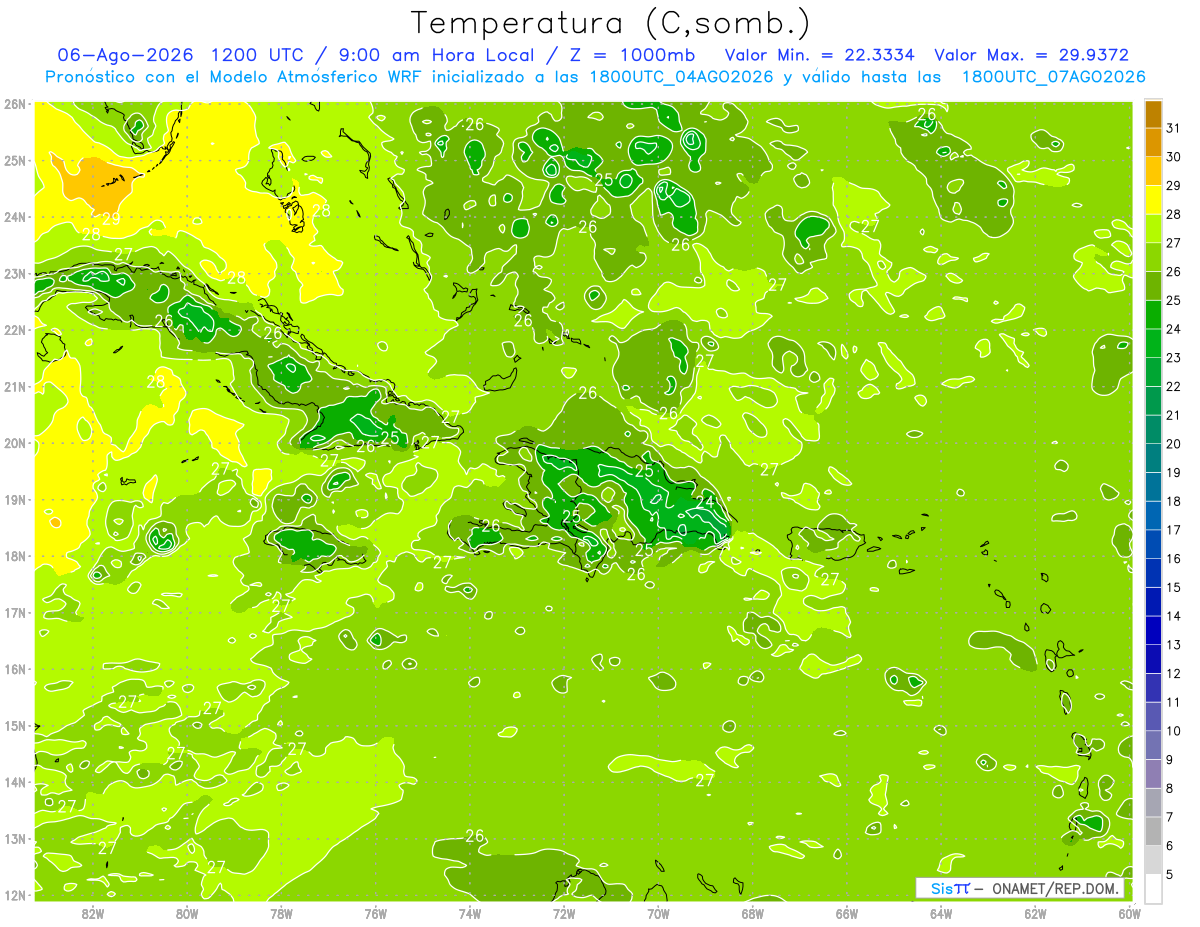This screenshot has height=927, width=1200.
Task: Click the "66W" longitude label
Action: point(846,913)
